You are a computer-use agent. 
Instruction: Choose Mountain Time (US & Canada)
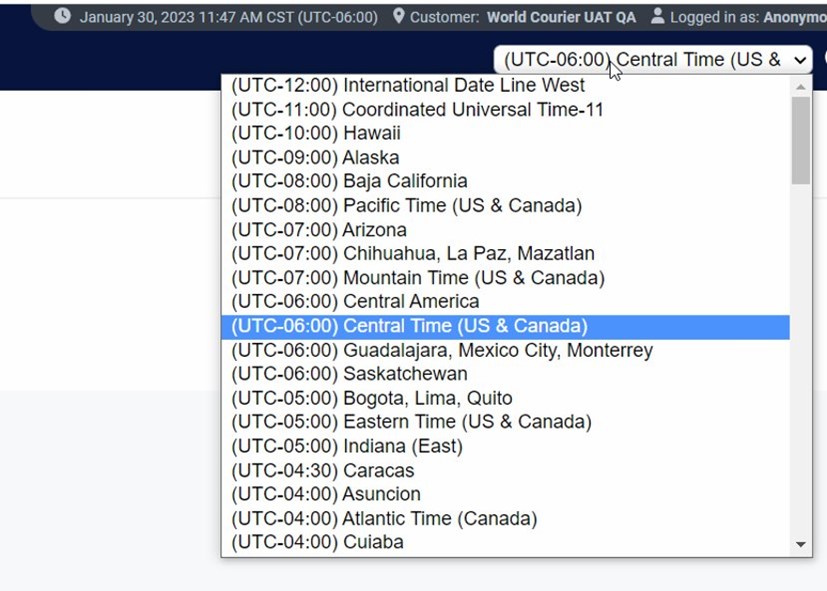coord(418,278)
